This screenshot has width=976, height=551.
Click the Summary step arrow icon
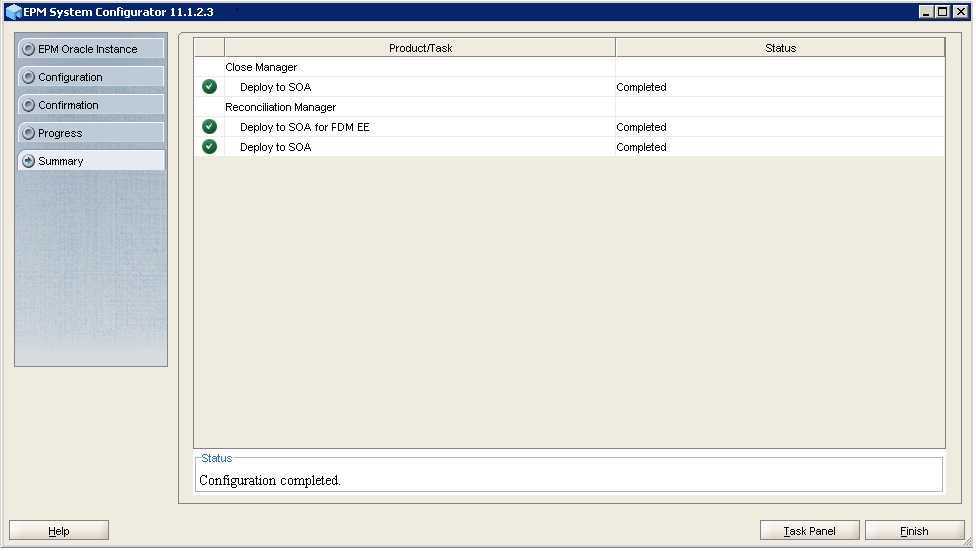point(29,161)
